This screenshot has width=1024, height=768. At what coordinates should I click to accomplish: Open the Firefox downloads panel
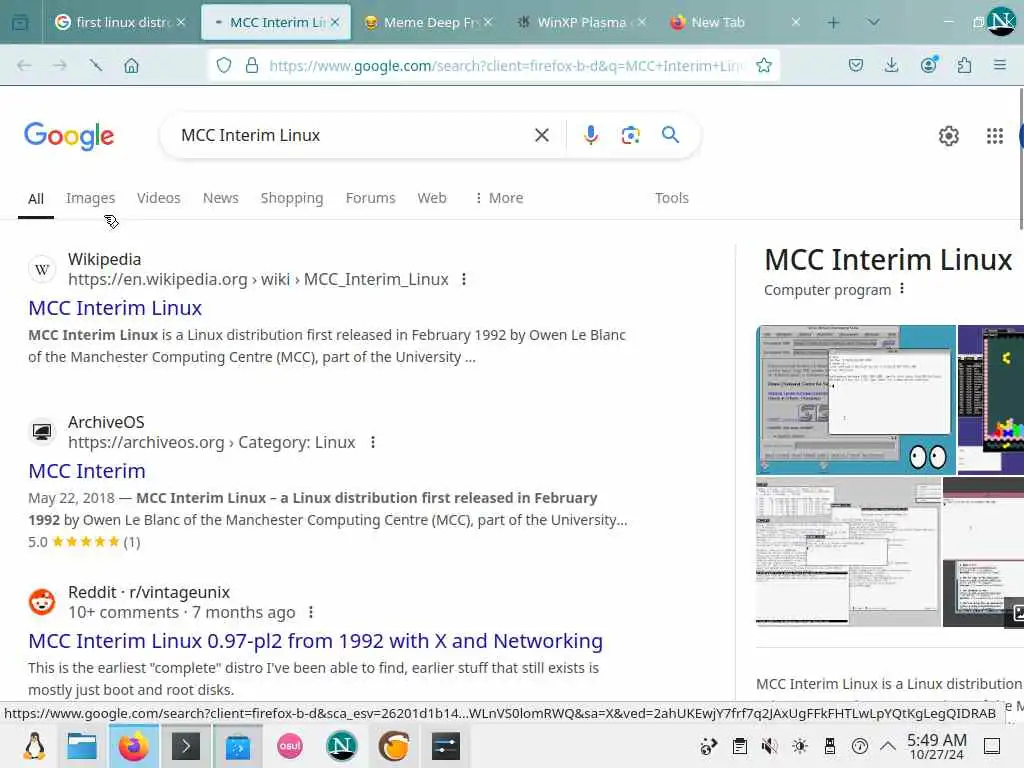tap(891, 65)
